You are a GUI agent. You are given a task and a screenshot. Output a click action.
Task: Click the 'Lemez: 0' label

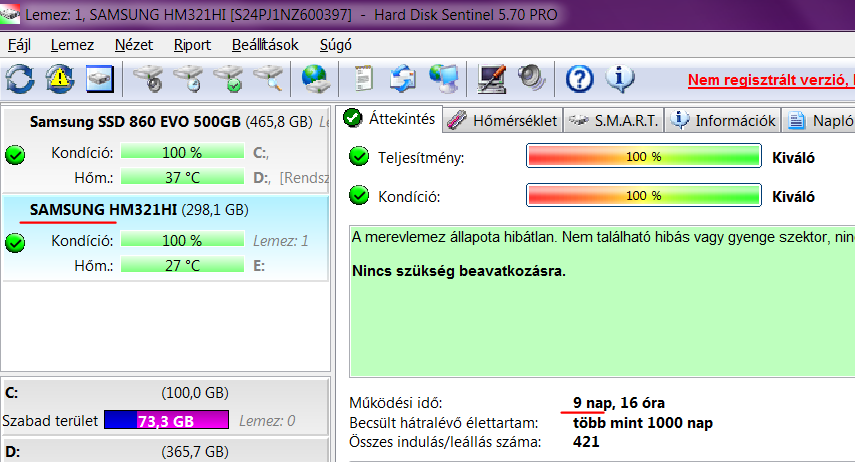(267, 421)
